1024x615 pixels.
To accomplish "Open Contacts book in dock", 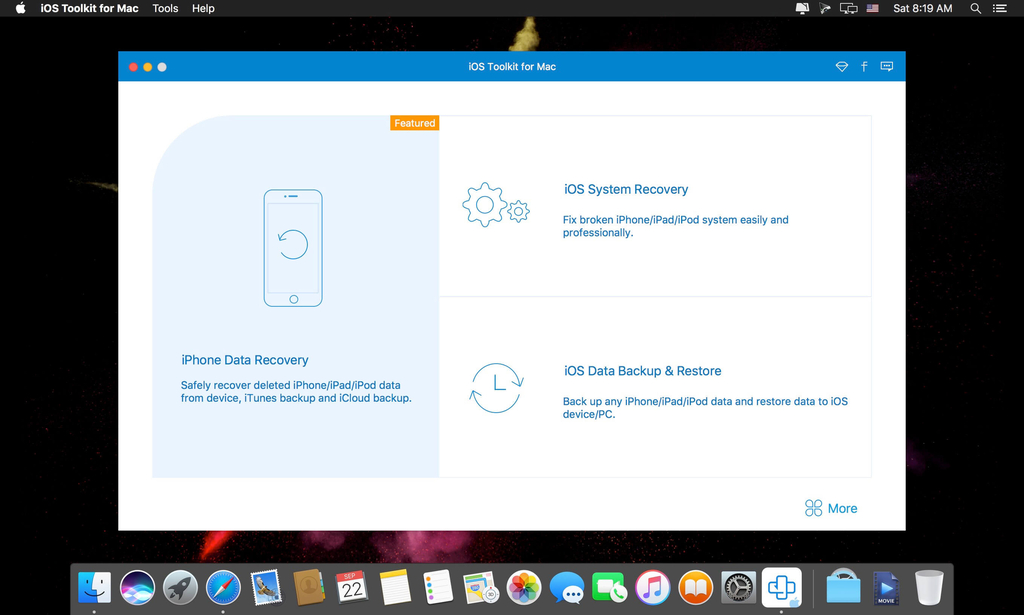I will (310, 588).
